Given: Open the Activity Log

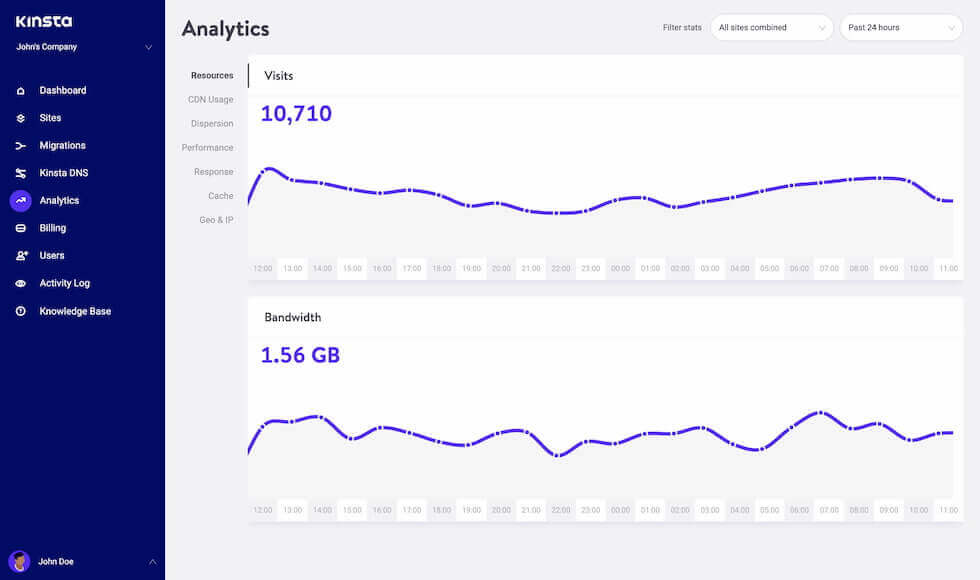Looking at the screenshot, I should point(62,283).
